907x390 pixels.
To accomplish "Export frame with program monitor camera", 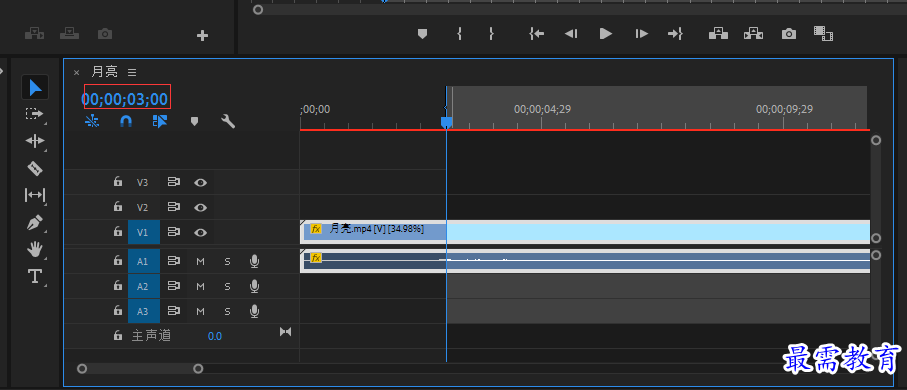I will tap(788, 34).
